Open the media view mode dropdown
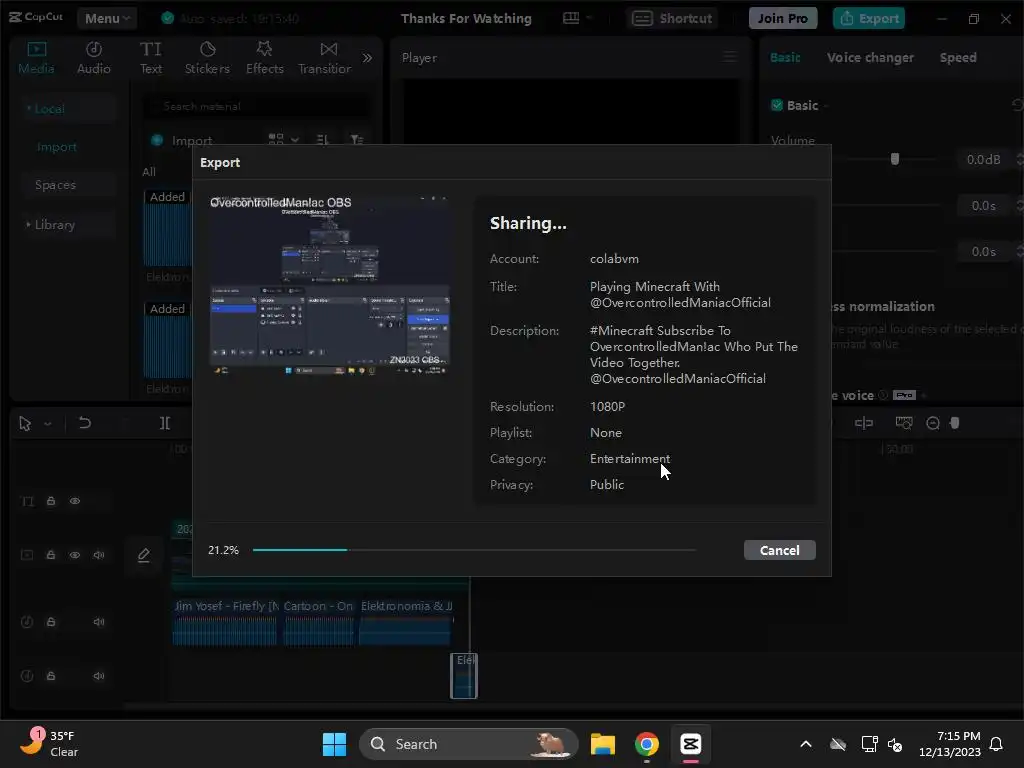The height and width of the screenshot is (768, 1024). point(283,139)
